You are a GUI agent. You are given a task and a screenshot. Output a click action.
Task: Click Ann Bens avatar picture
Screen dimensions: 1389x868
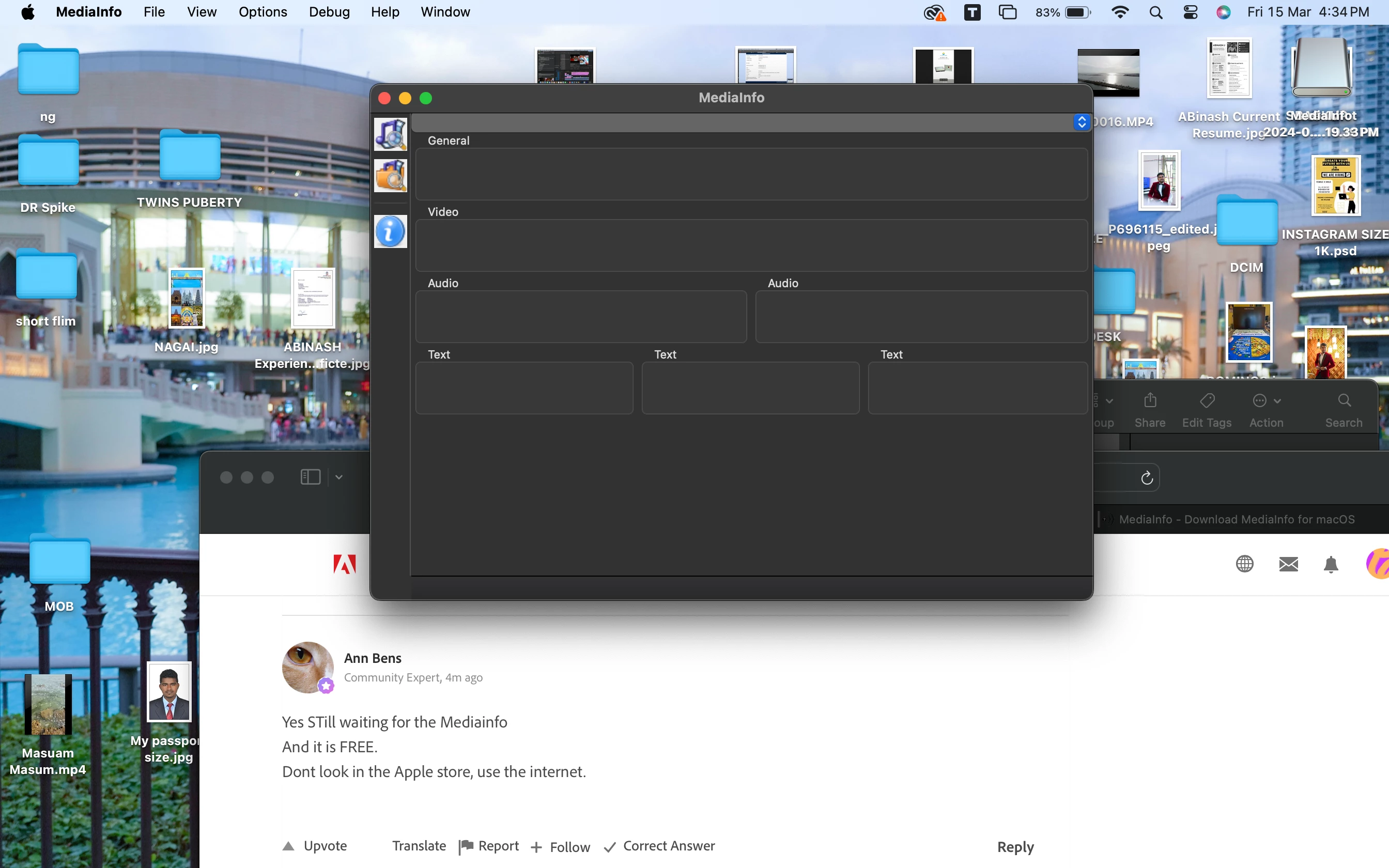tap(307, 667)
